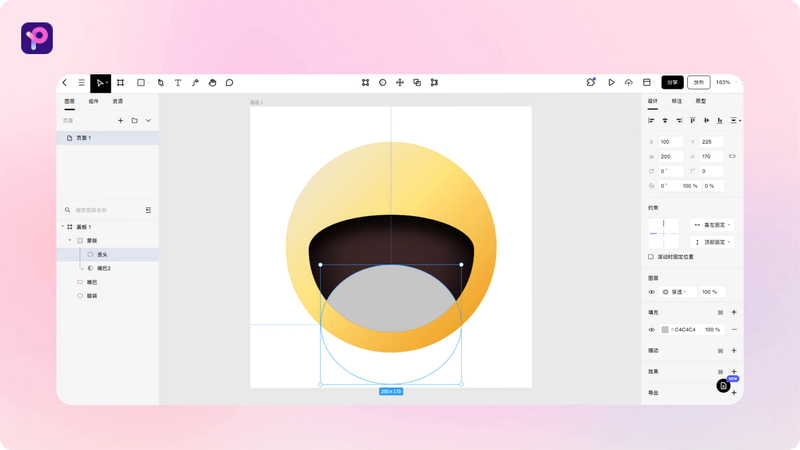Align selection to bottom edge

pos(720,121)
